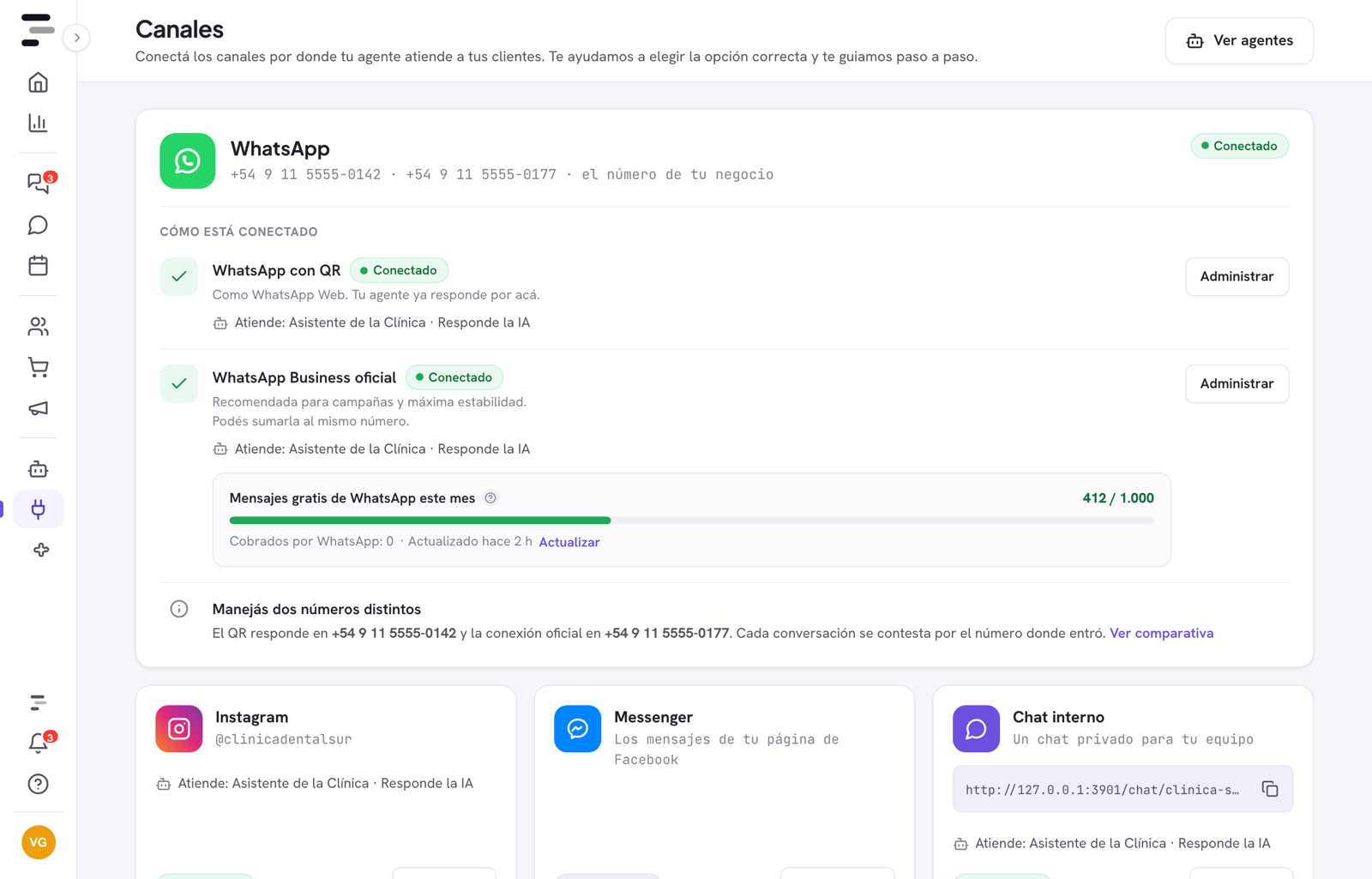Open inbox conversations icon with badge 3
The image size is (1372, 879).
tap(39, 183)
